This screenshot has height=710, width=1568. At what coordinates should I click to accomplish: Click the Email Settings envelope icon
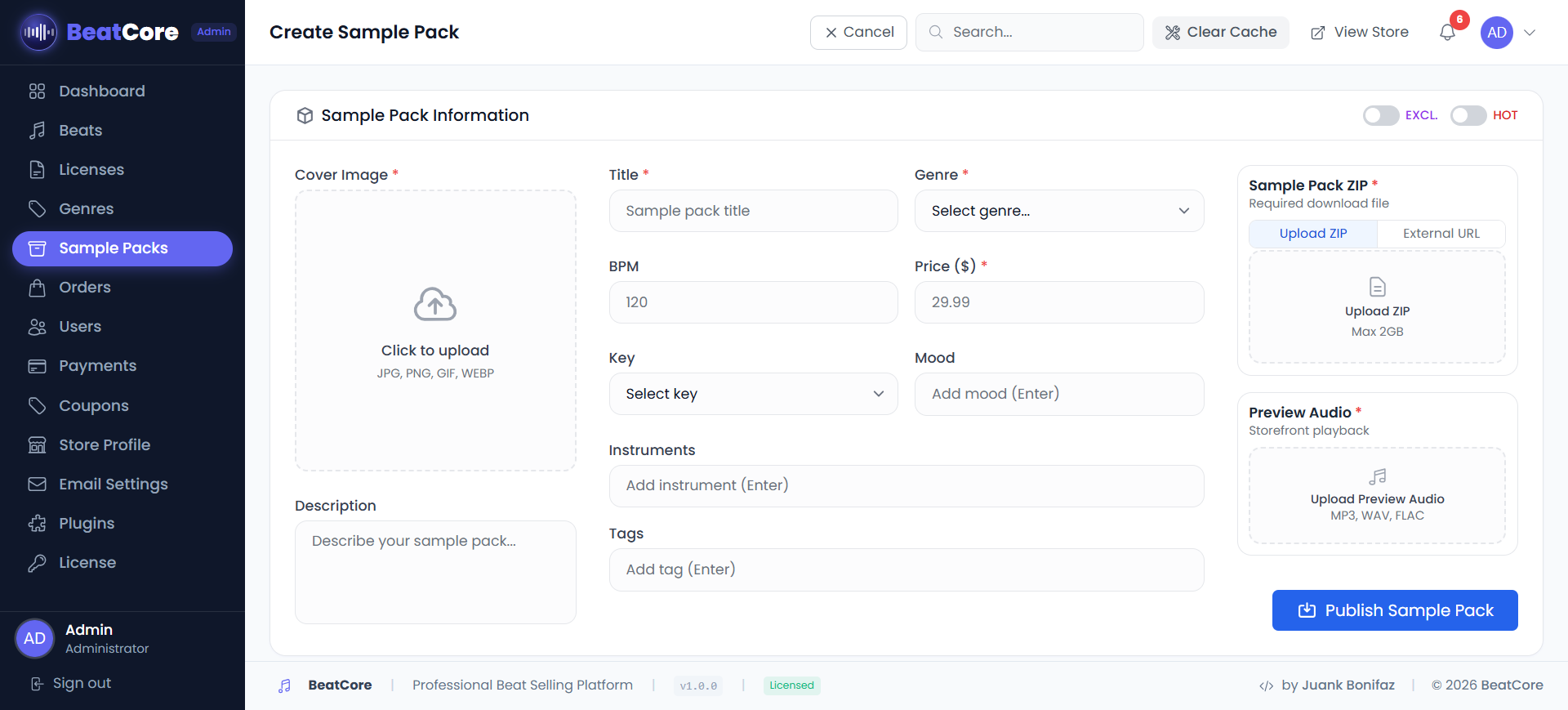37,484
